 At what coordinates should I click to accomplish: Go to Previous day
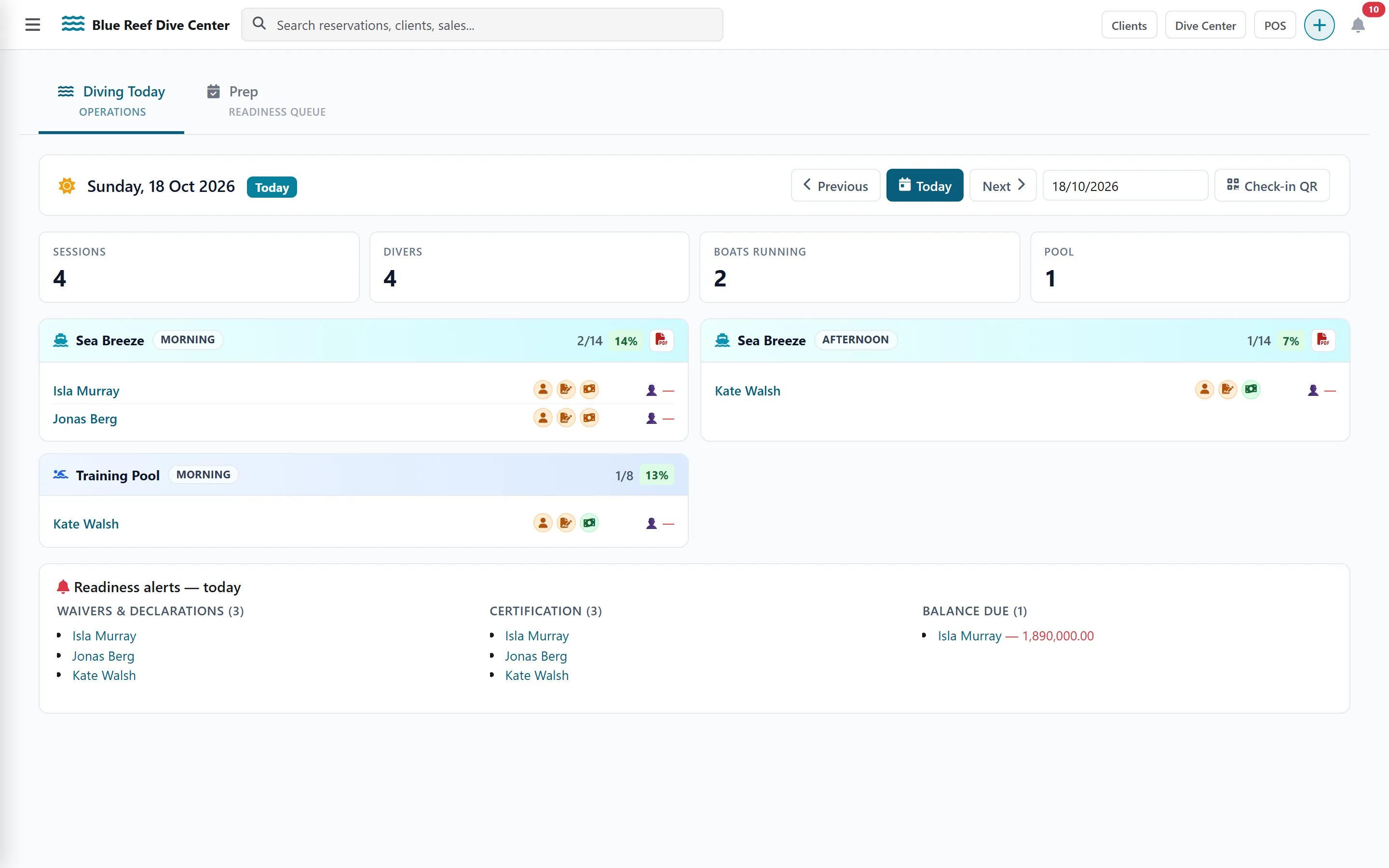[x=835, y=186]
